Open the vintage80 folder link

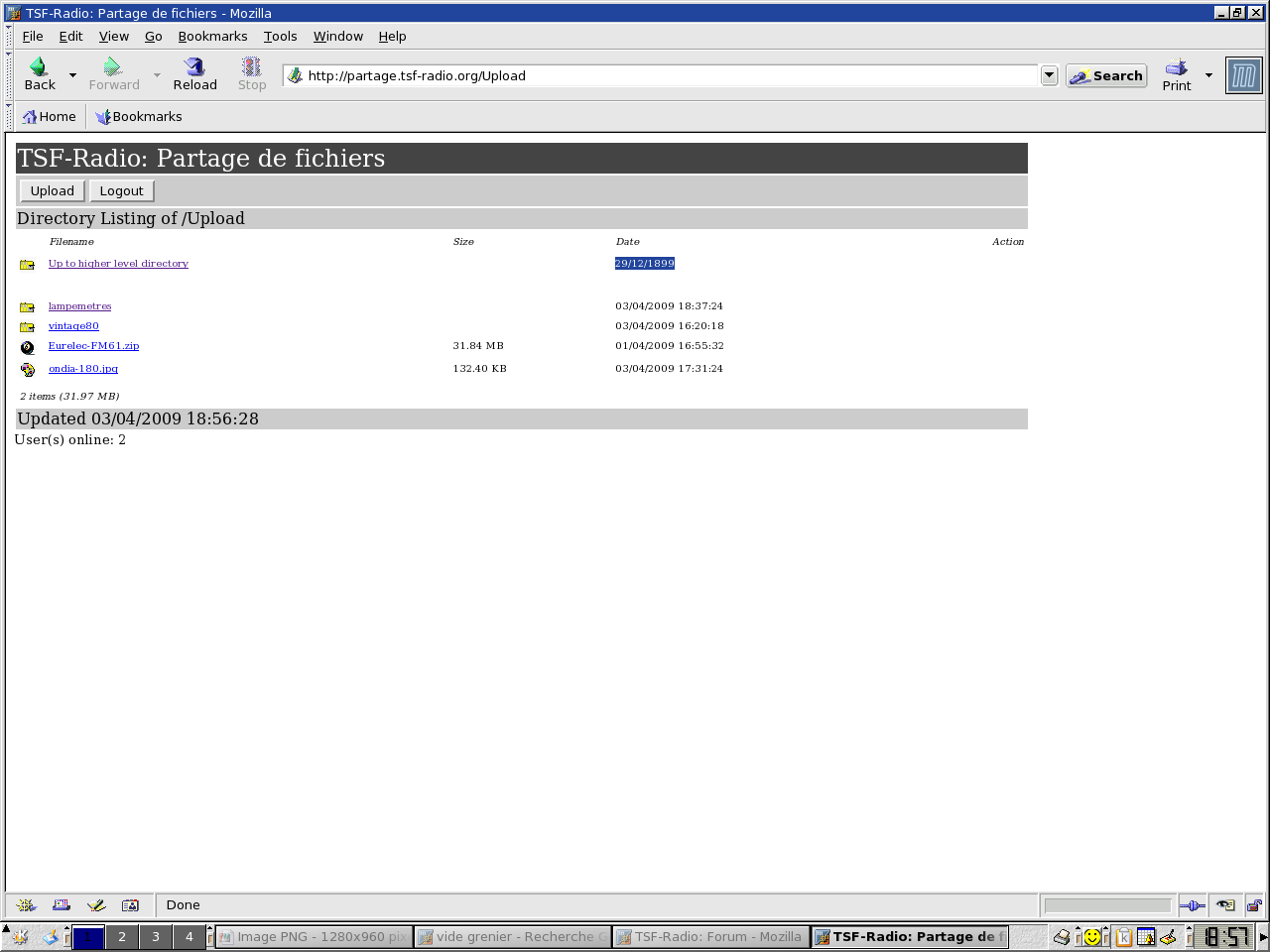coord(73,326)
